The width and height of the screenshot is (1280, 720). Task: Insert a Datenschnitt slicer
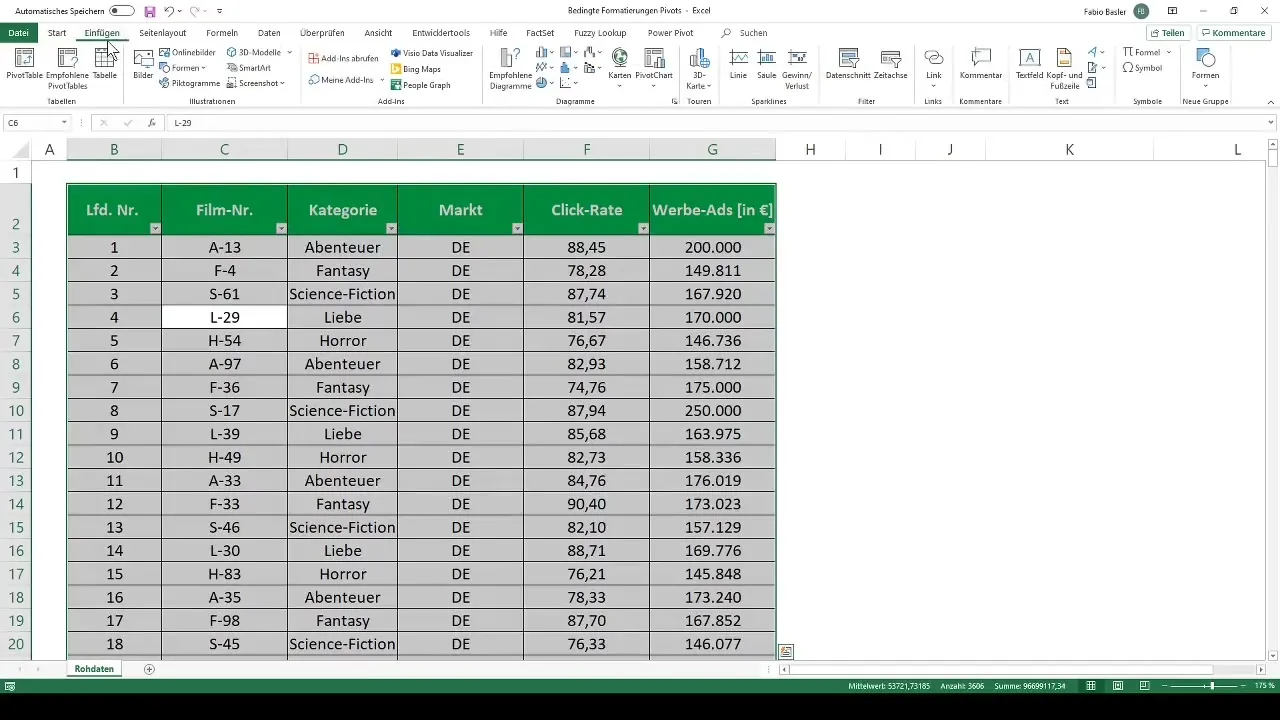[x=849, y=63]
